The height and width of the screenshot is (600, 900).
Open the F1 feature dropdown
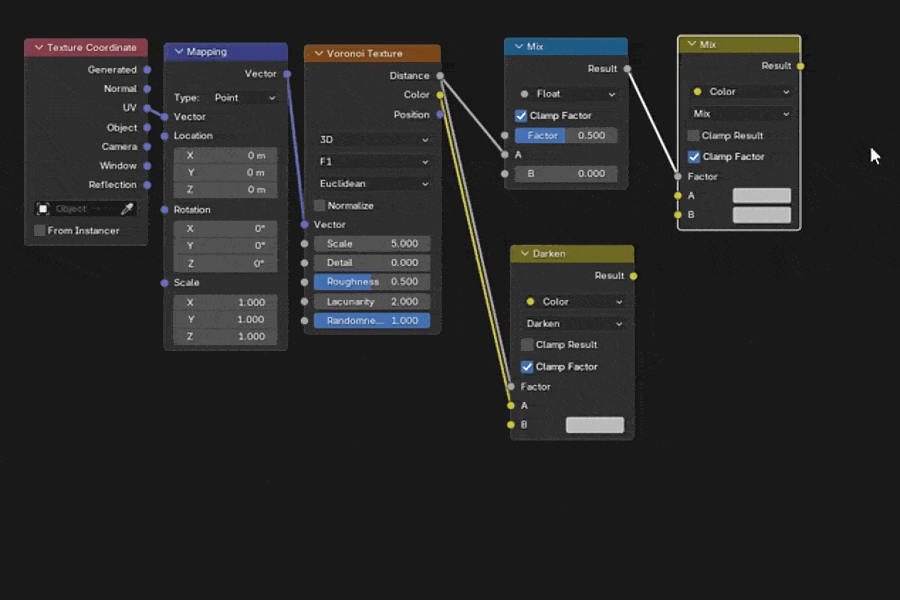tap(374, 162)
